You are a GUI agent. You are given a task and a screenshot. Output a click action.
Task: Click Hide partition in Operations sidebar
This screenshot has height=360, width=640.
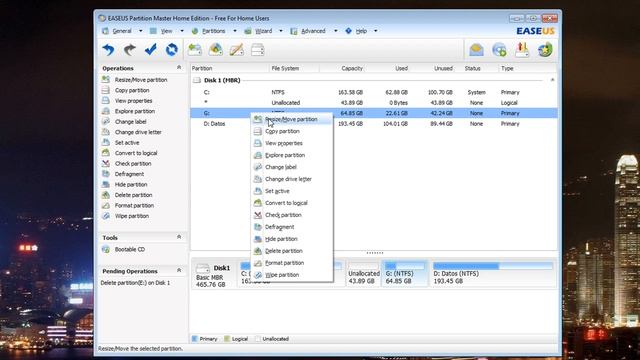[x=131, y=184]
